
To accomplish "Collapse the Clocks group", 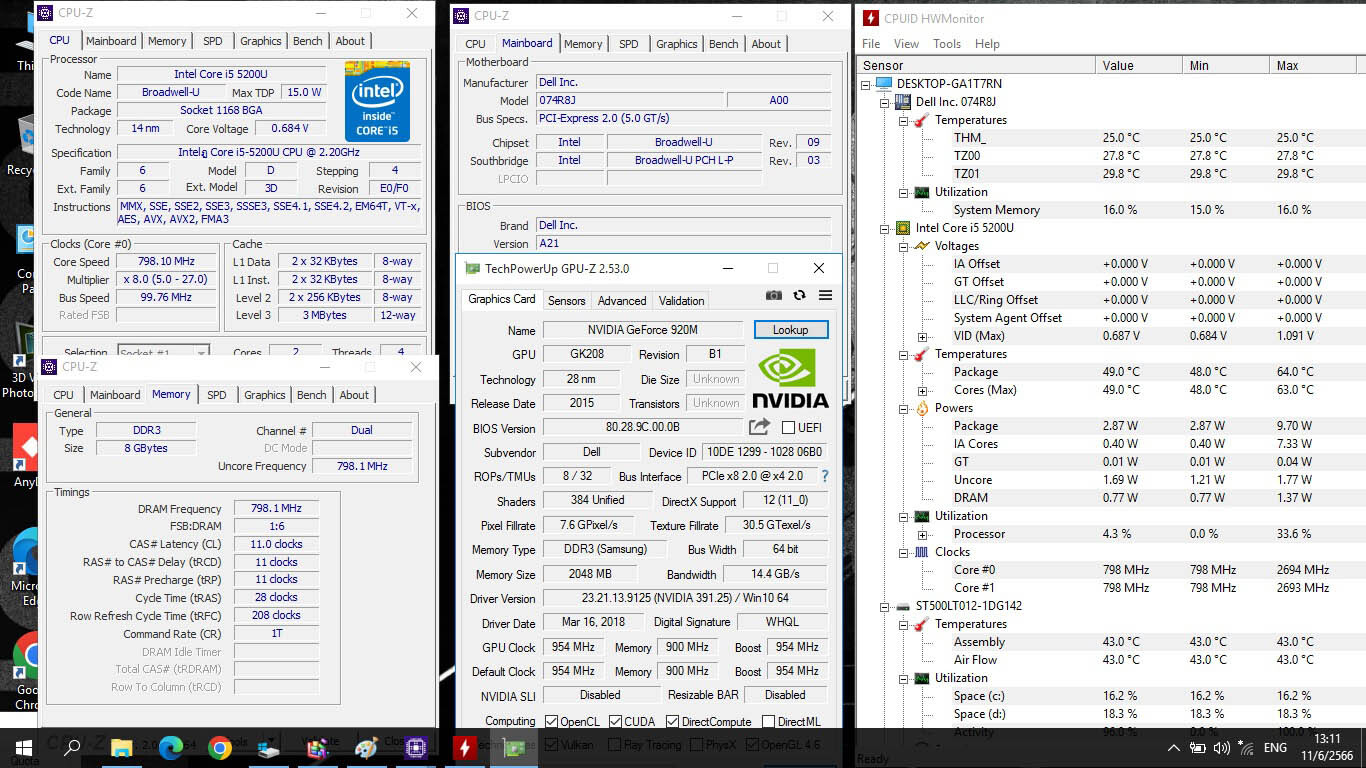I will coord(904,552).
